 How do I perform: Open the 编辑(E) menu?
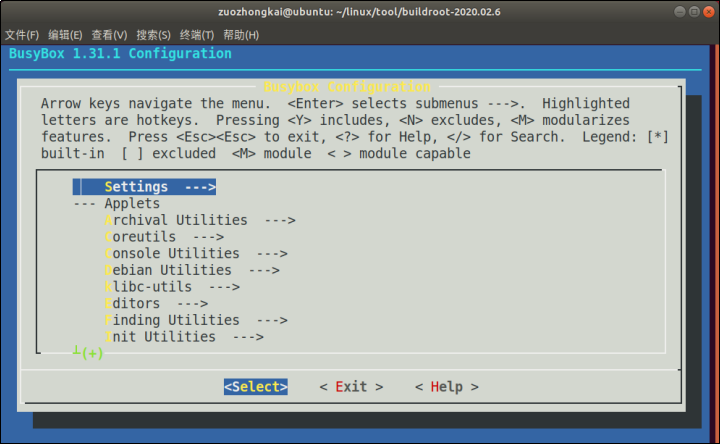(65, 35)
